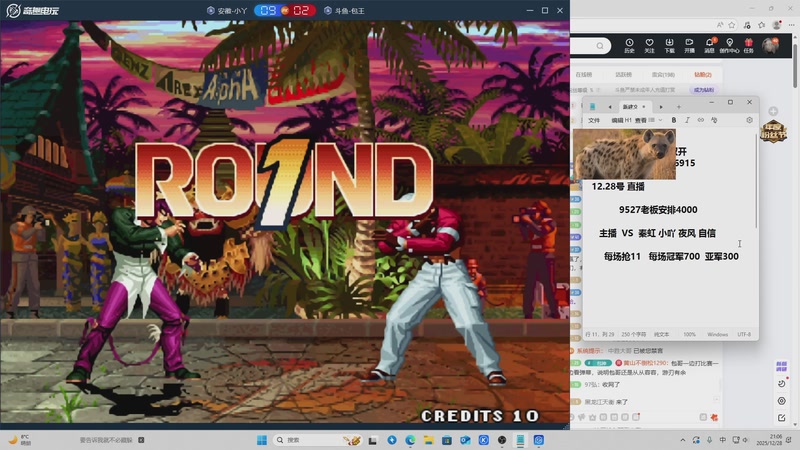
Task: Click the line '主播 VS 秦虹 小吖 夜风 自信'
Action: pos(657,233)
